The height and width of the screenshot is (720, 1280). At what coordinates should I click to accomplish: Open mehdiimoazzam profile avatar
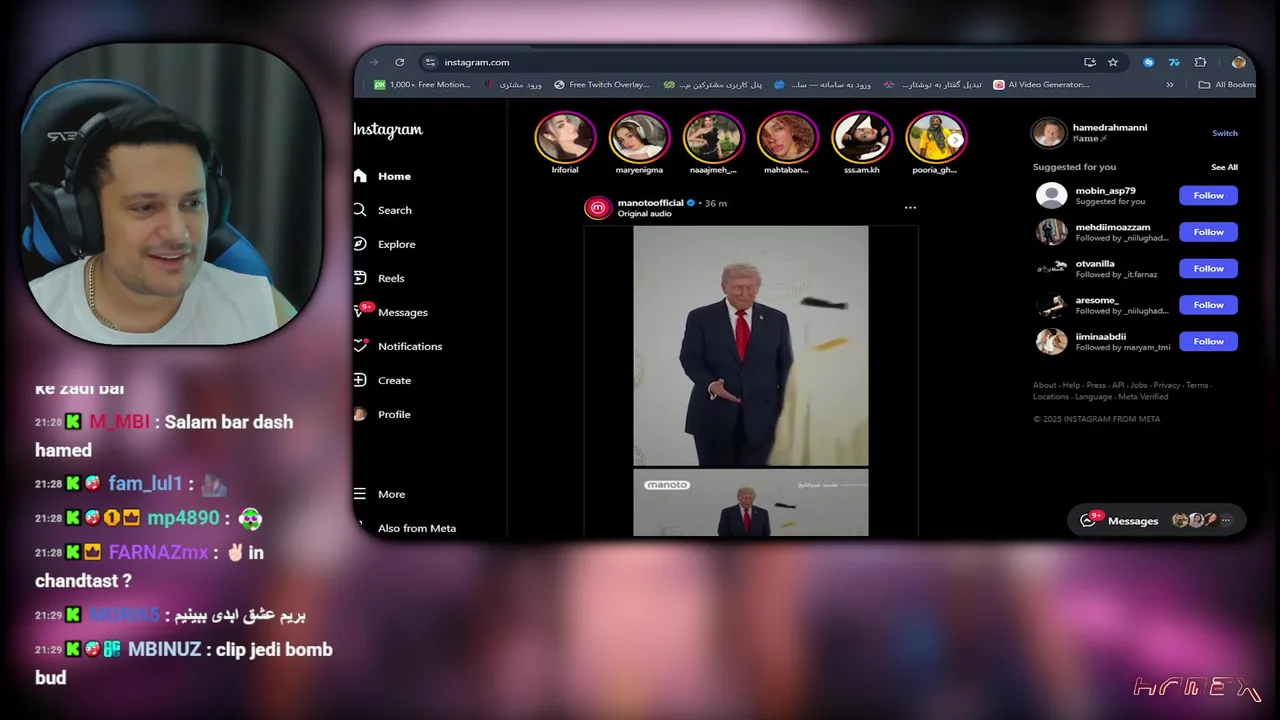tap(1051, 232)
